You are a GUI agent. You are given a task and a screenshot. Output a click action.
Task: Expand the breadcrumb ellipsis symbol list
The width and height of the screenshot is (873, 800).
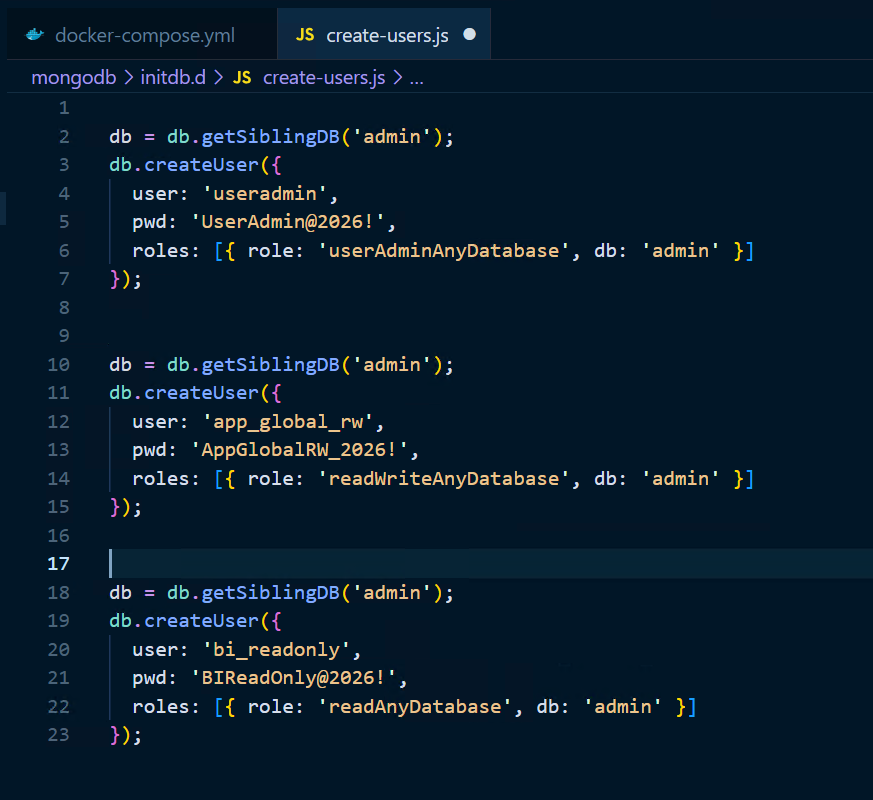[417, 78]
